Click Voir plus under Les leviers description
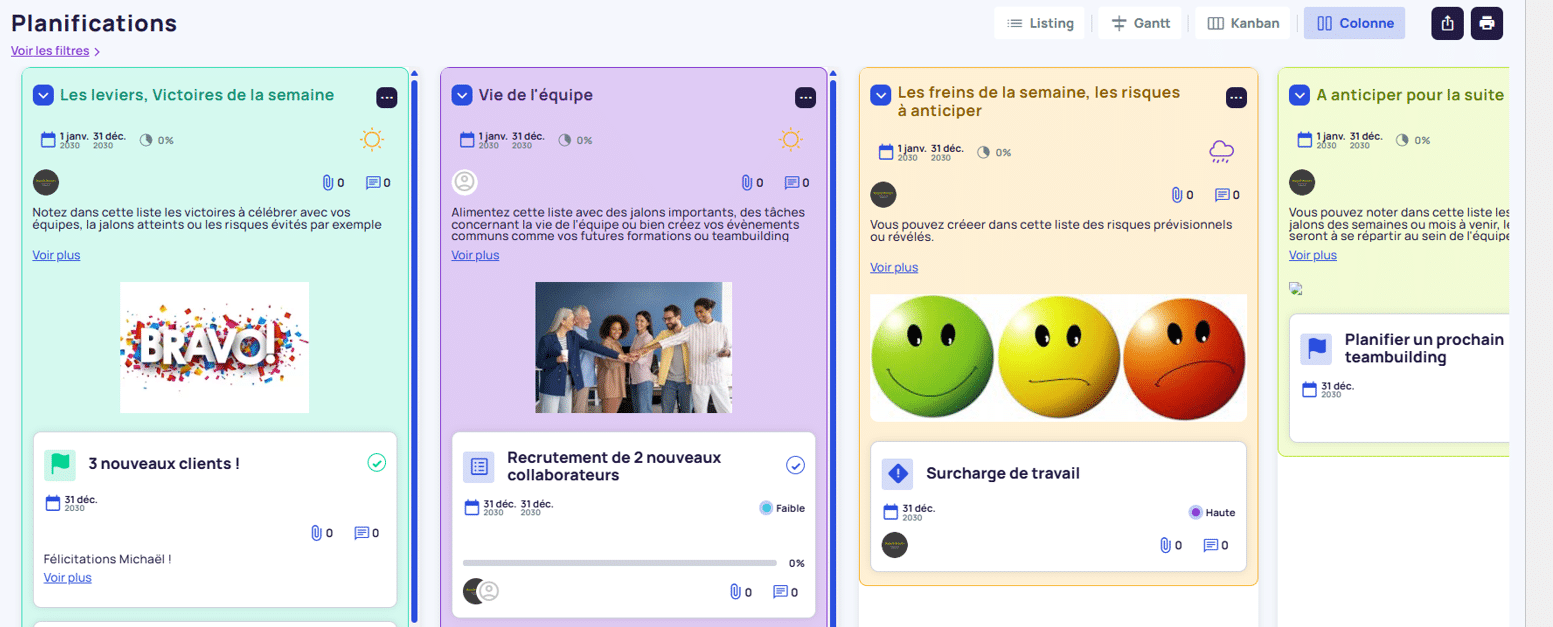Screen dimensions: 1553x627 point(56,255)
